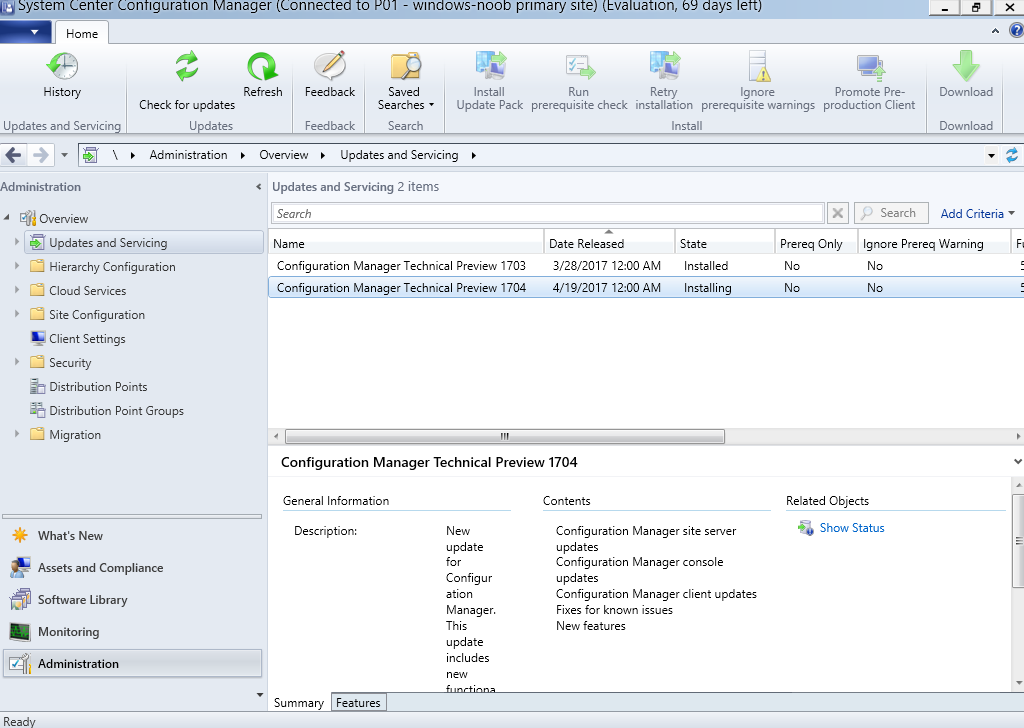Click Retry installation icon
Screen dimensions: 1024x728
point(664,67)
